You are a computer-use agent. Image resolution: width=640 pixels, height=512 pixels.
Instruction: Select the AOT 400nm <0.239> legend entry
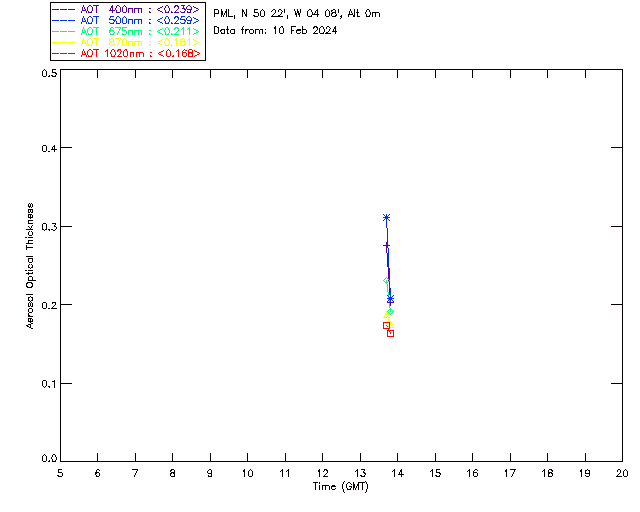pos(126,9)
